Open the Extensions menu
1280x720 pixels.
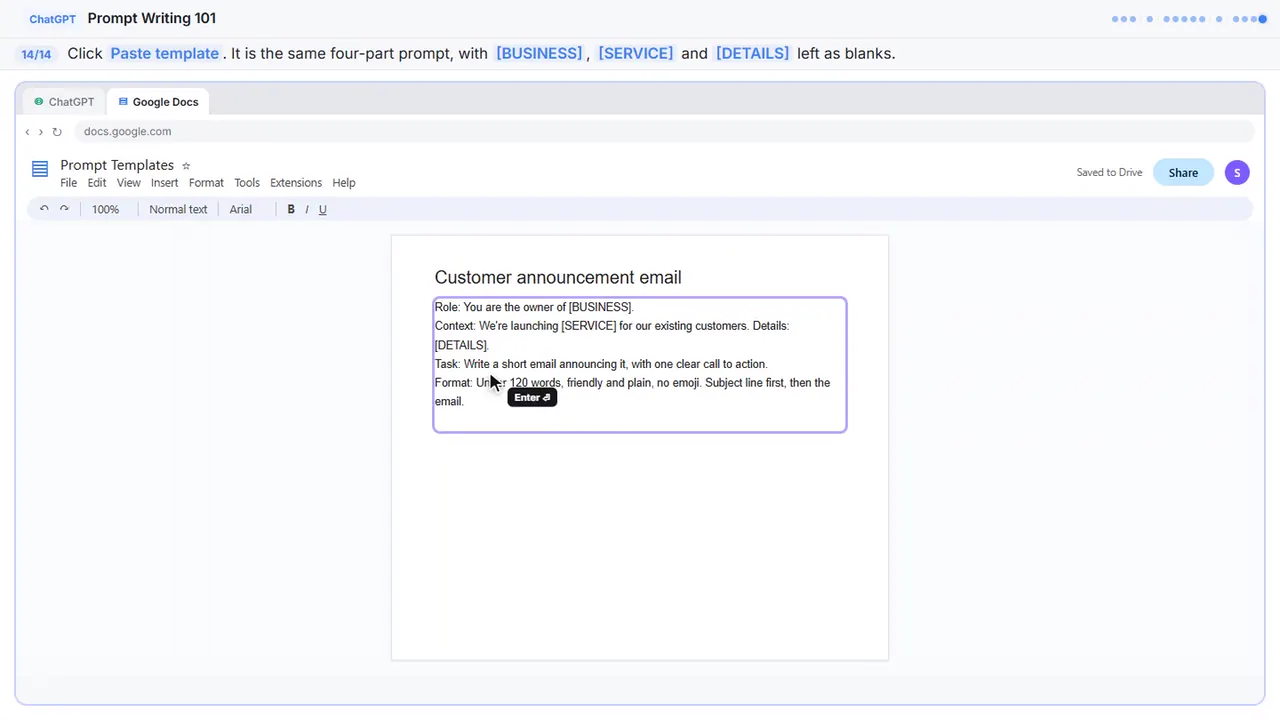[x=296, y=183]
